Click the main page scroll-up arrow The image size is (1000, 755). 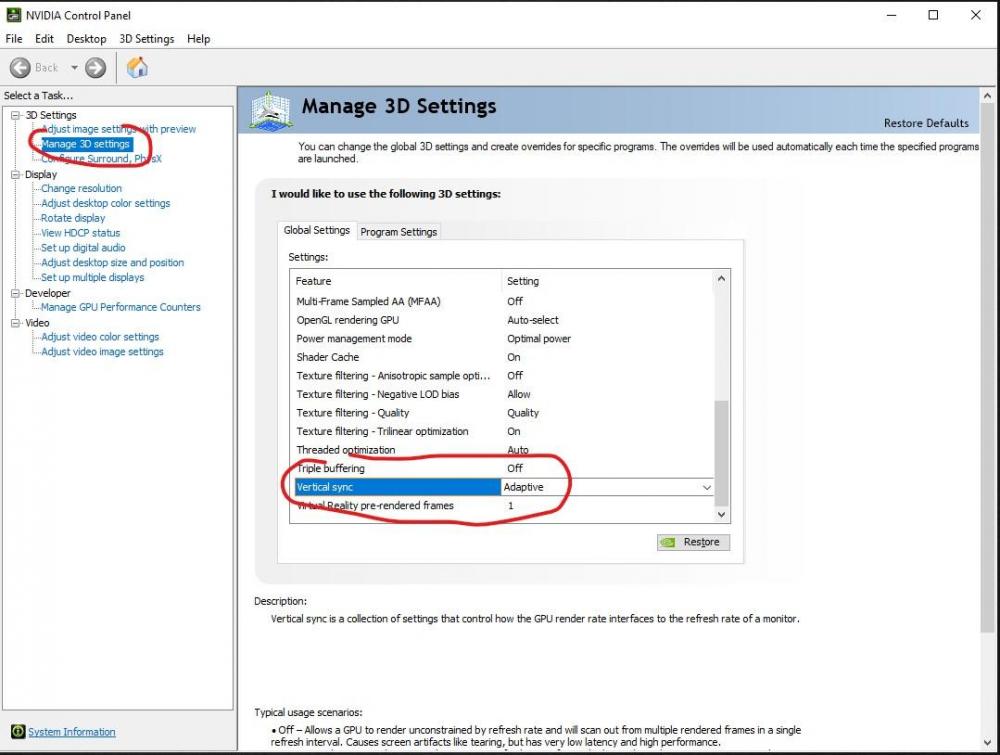tap(987, 96)
